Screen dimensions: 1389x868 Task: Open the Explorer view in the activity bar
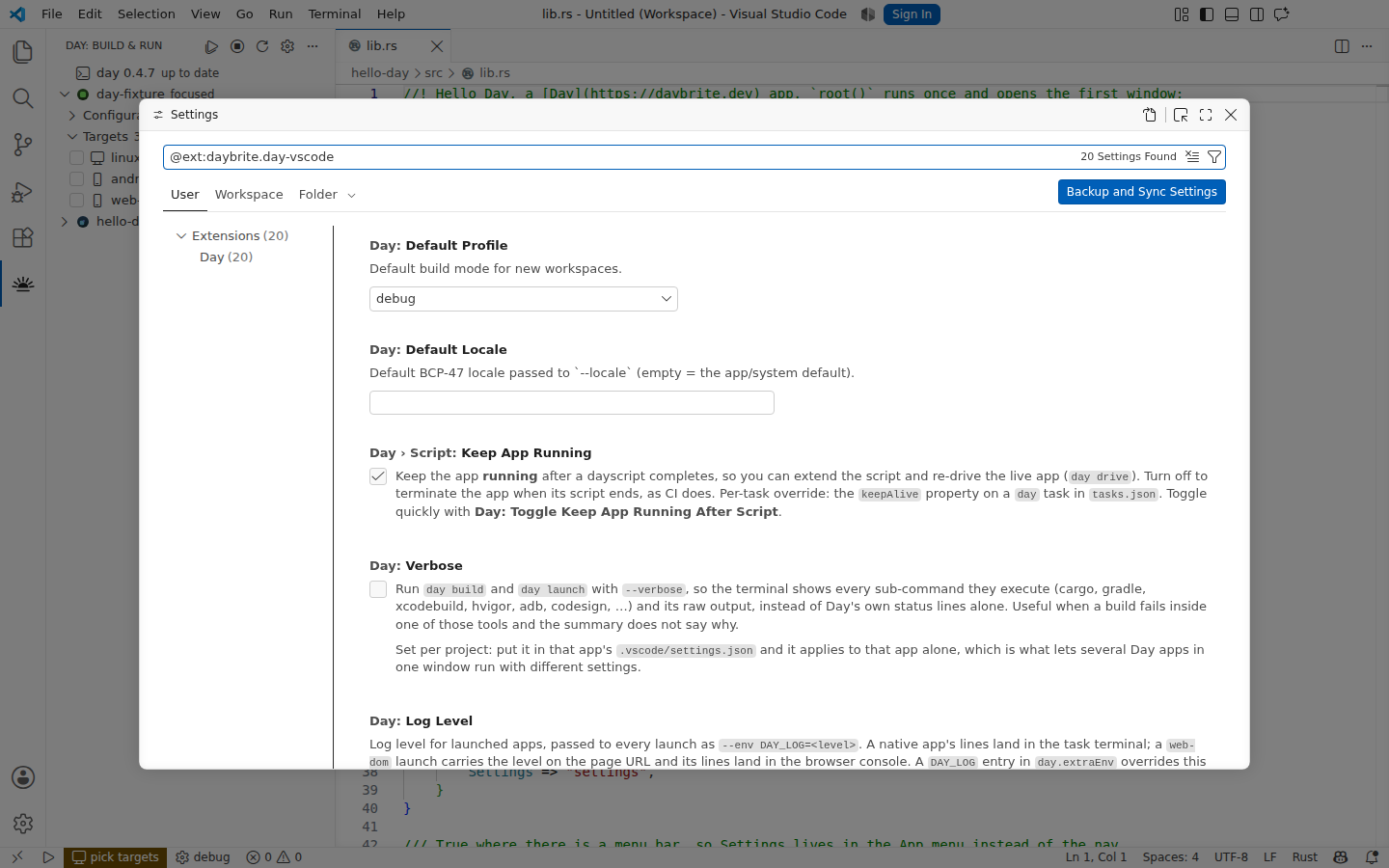click(22, 52)
